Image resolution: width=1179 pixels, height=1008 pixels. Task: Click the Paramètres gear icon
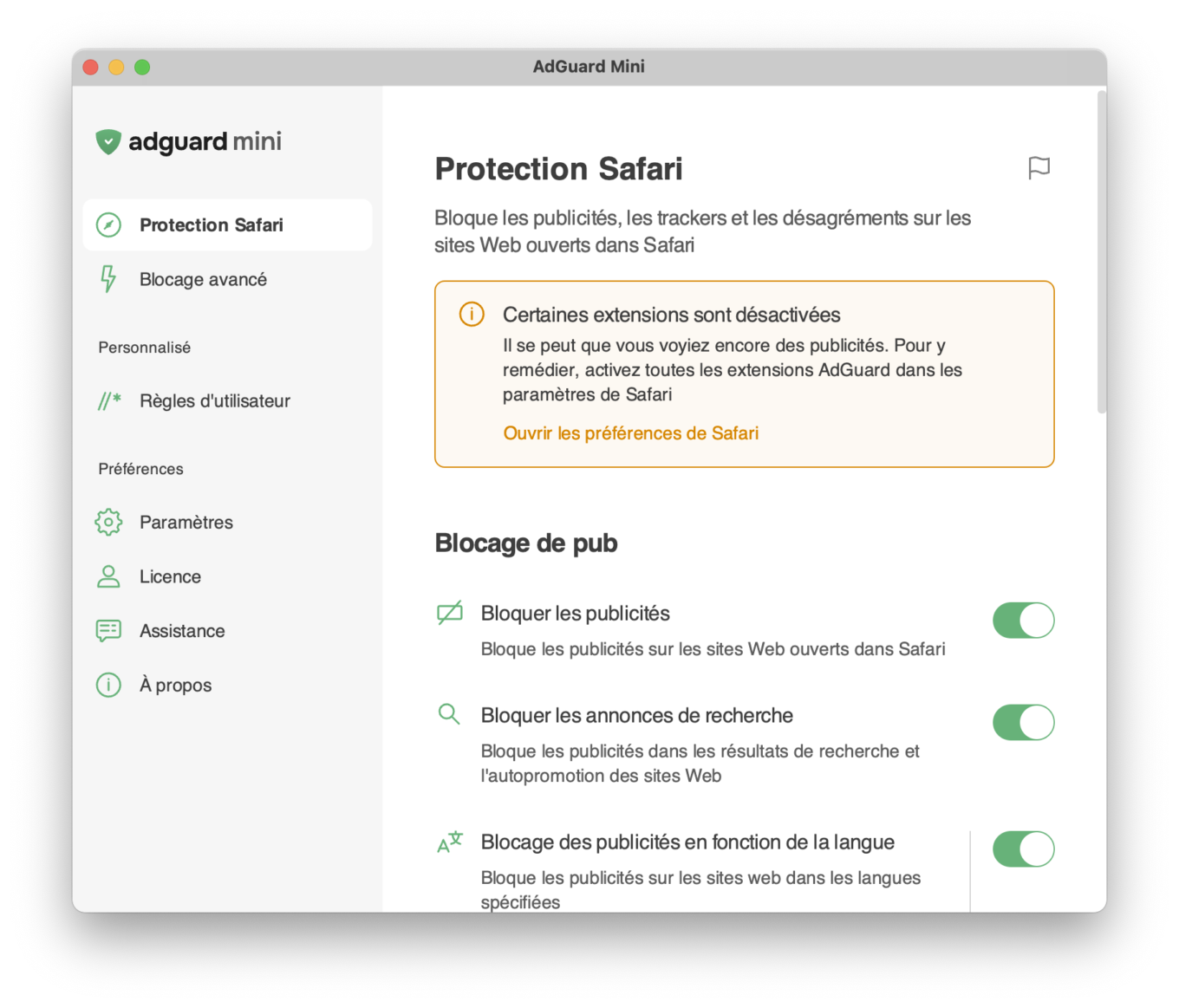[108, 522]
